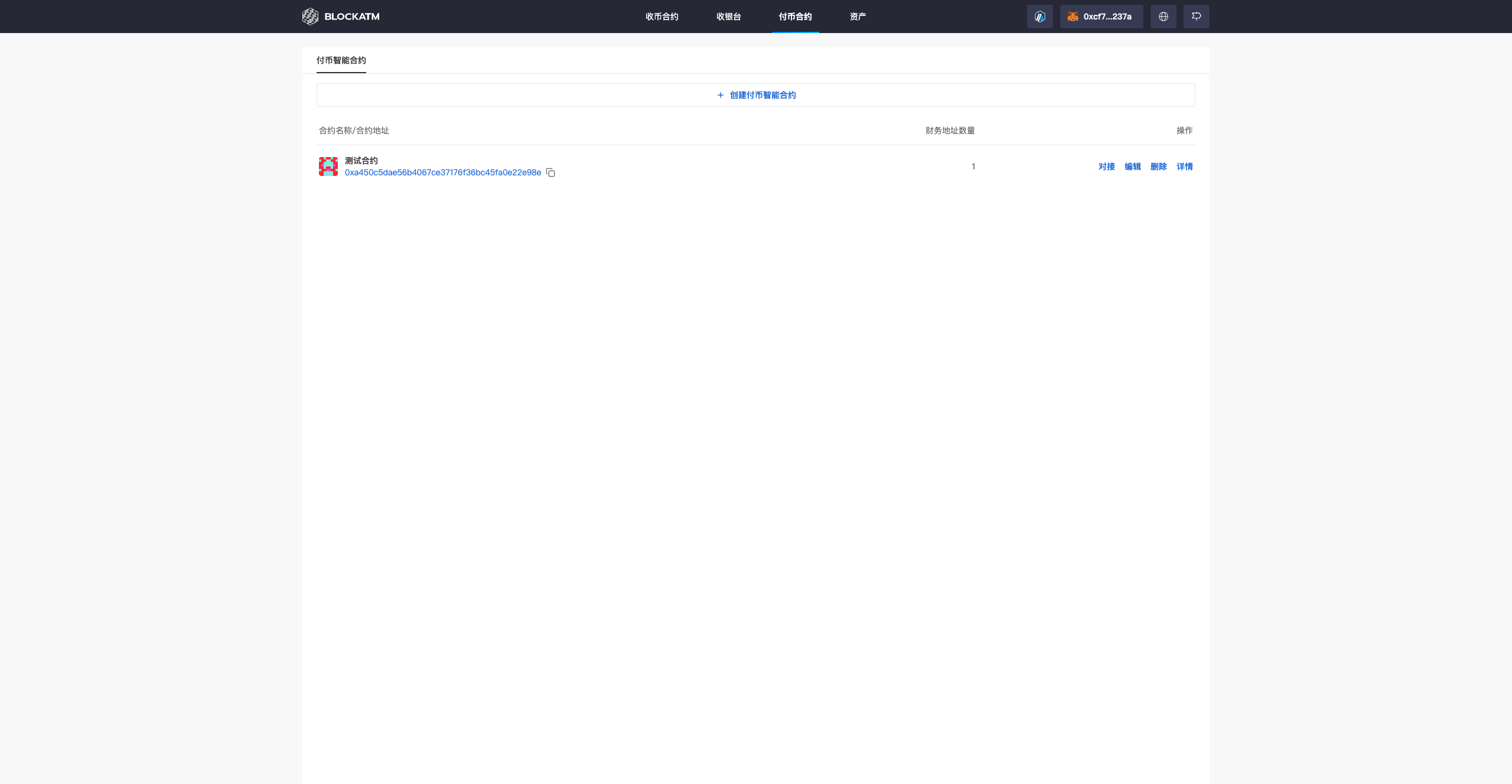Navigate to 资产 page
This screenshot has width=1512, height=784.
858,17
